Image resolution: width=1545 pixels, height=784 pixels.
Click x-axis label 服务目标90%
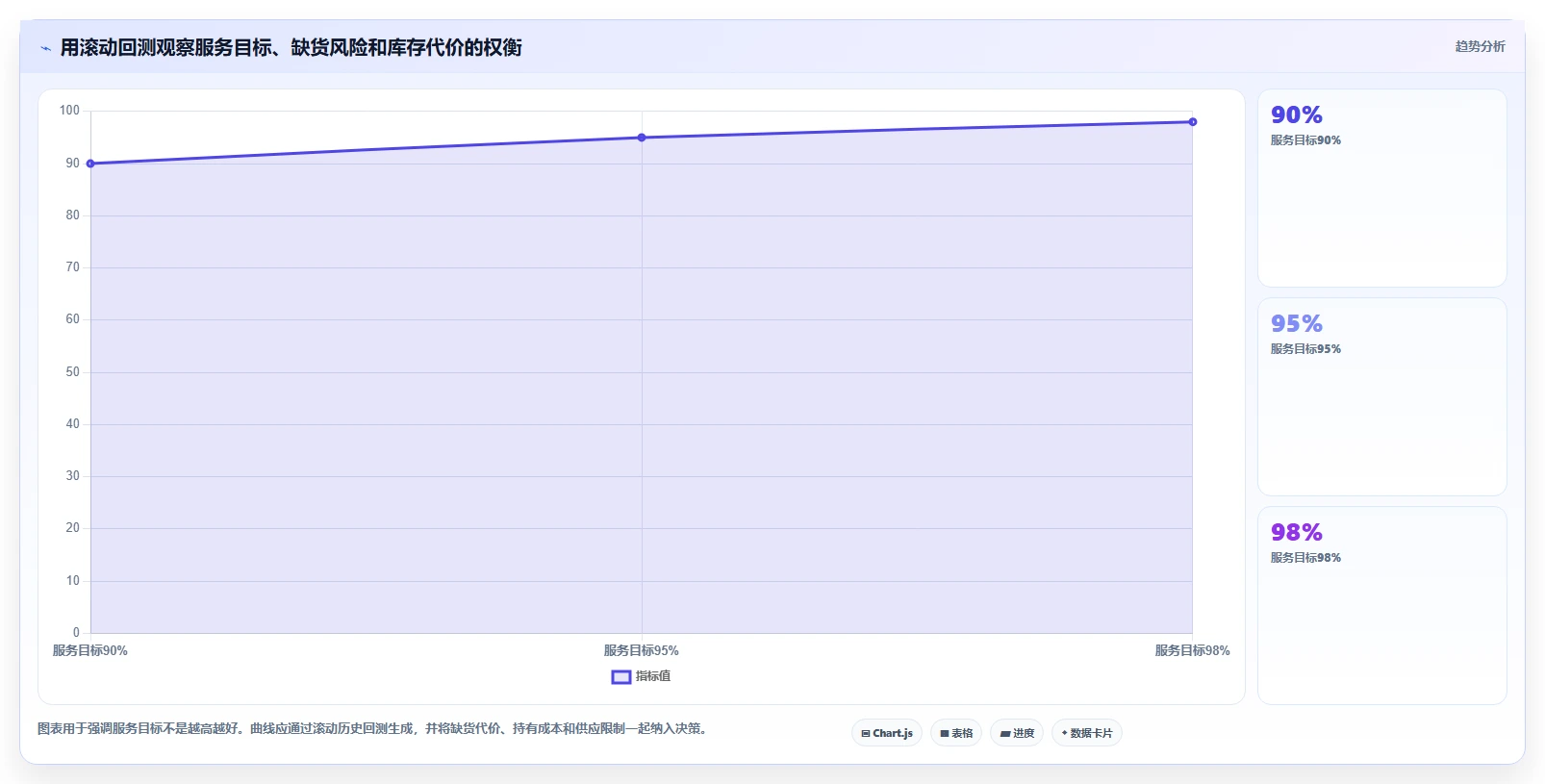click(x=90, y=651)
